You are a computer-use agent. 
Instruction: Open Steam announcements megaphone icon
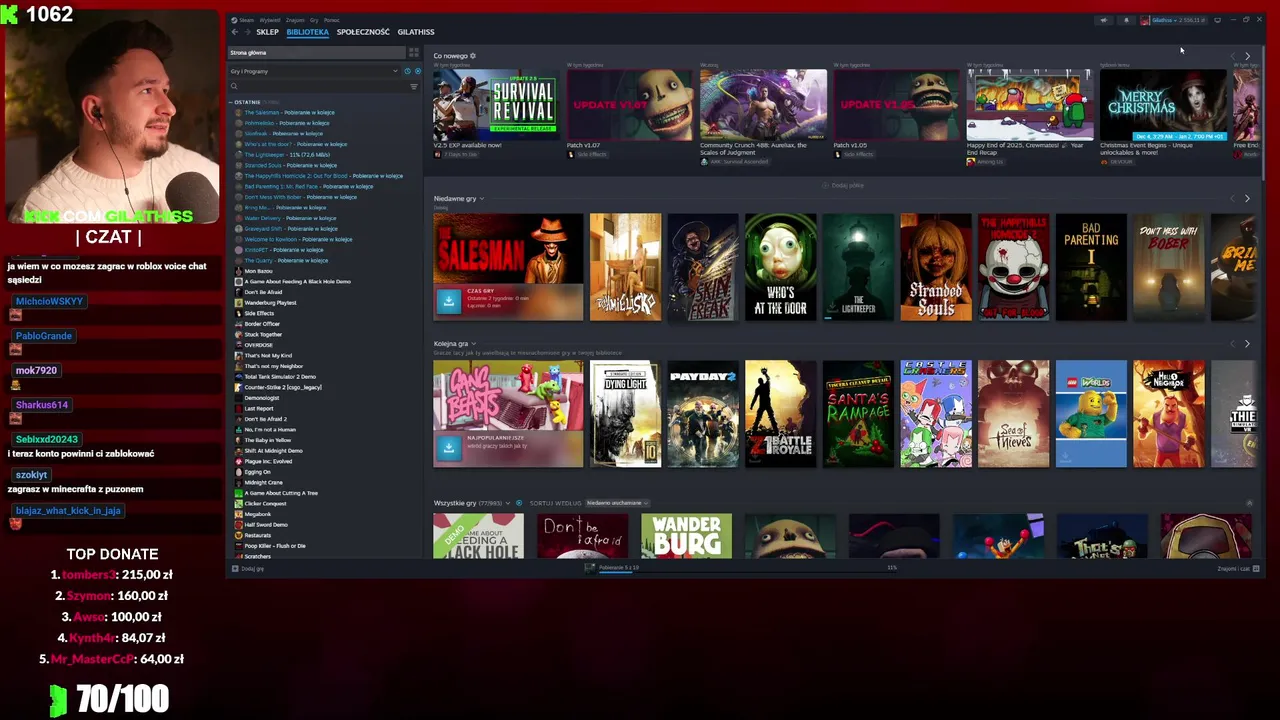coord(1104,20)
